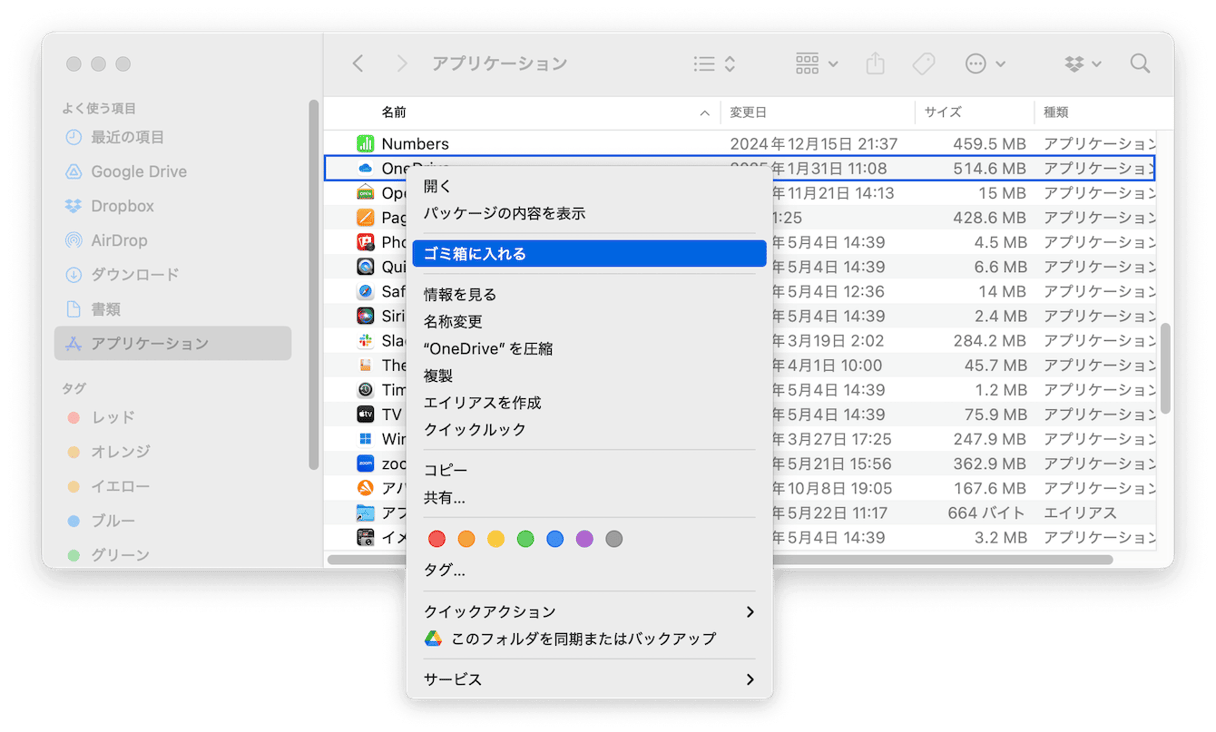
Task: Apply the purple color tag
Action: point(585,539)
